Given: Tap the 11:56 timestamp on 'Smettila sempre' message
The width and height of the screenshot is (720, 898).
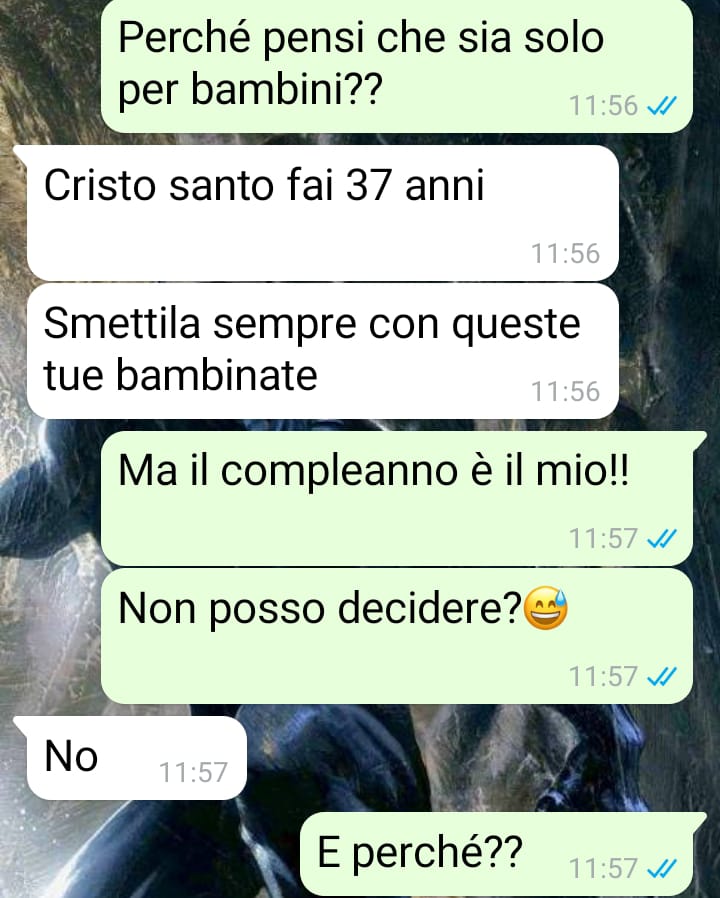Looking at the screenshot, I should (x=565, y=392).
